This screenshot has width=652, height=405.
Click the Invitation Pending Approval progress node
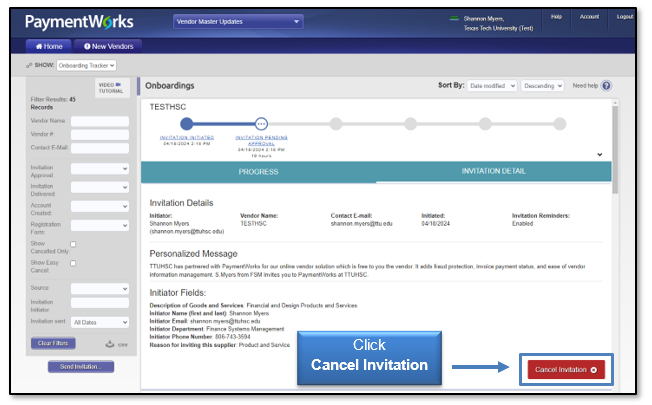pos(261,123)
